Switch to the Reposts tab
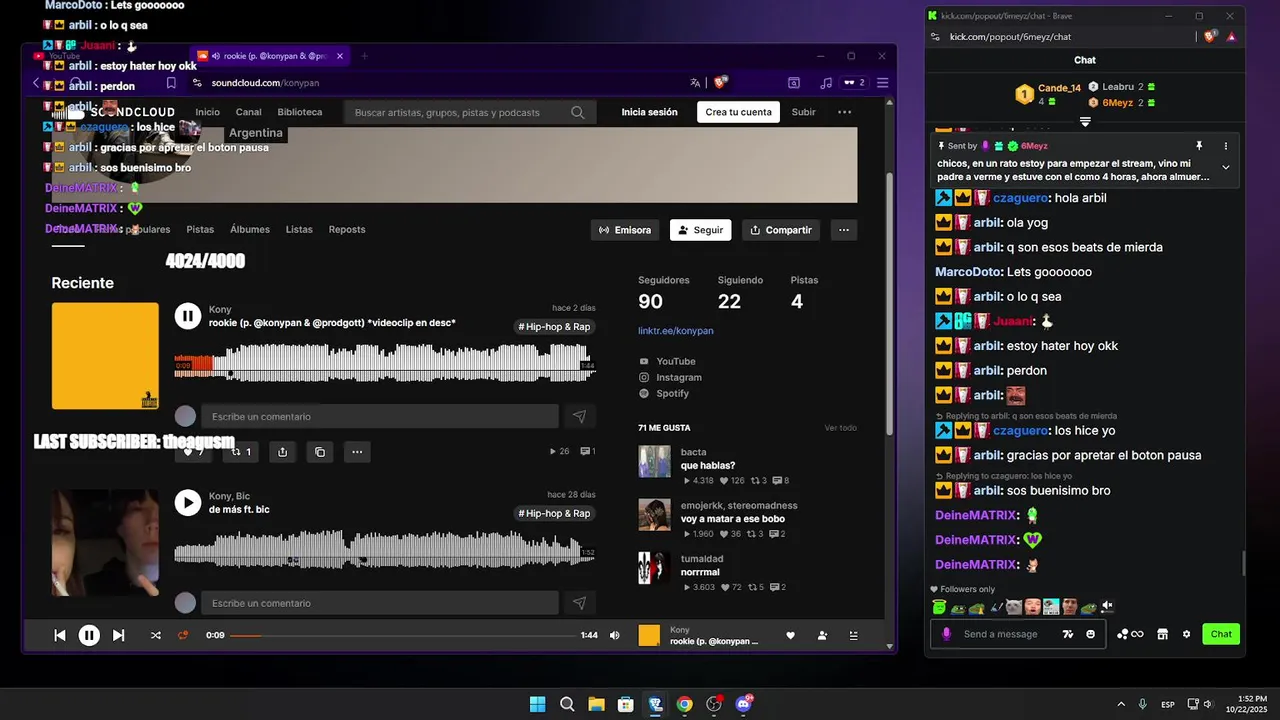Image resolution: width=1280 pixels, height=720 pixels. tap(347, 229)
